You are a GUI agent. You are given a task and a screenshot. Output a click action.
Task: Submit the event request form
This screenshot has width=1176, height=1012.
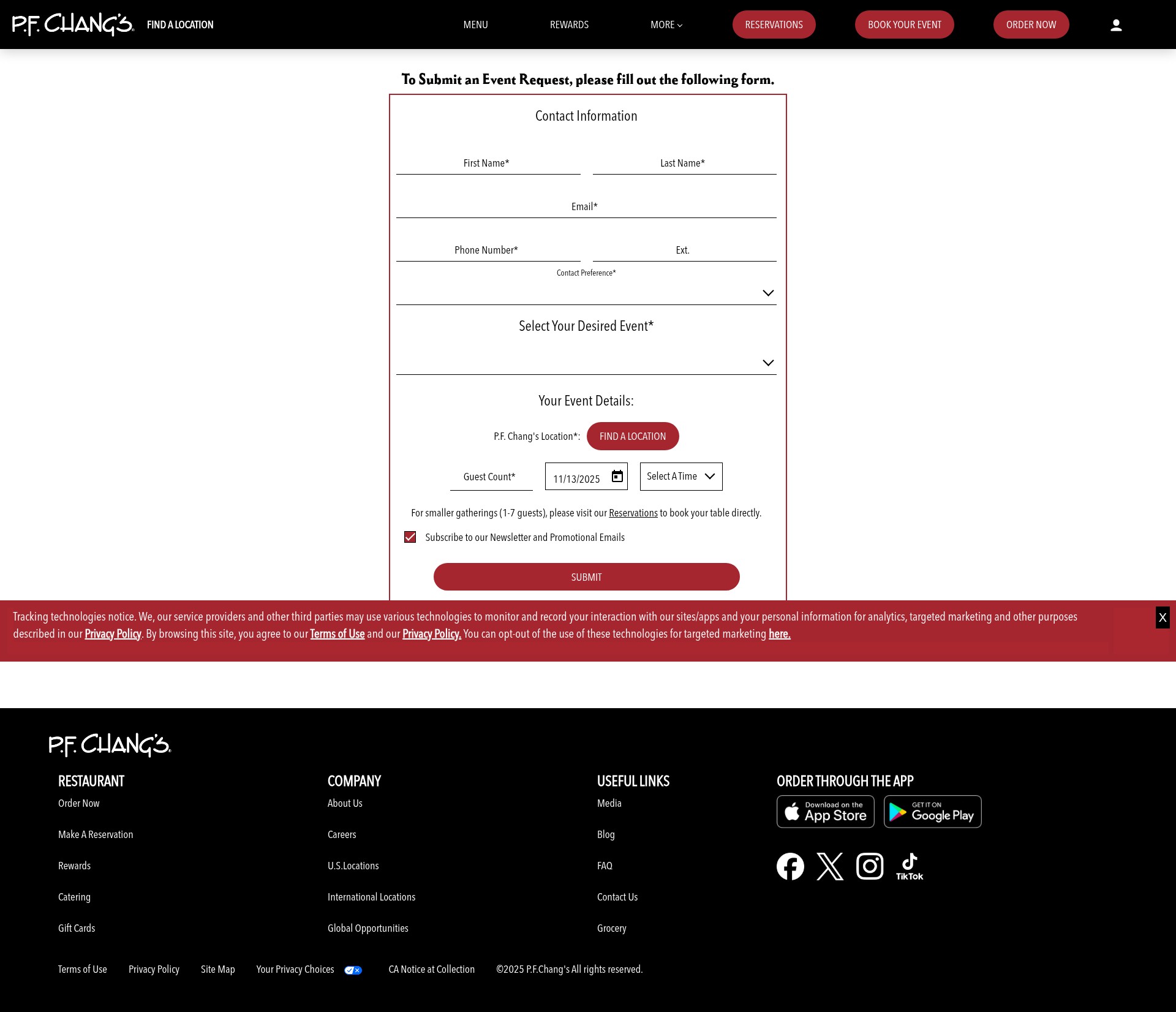(586, 577)
